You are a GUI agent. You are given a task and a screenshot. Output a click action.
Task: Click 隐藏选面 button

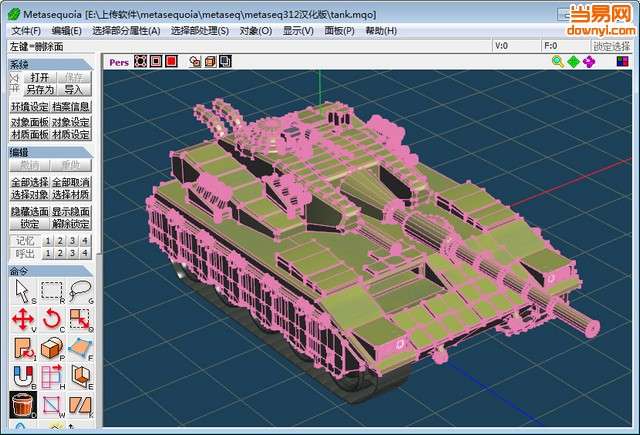pos(29,211)
